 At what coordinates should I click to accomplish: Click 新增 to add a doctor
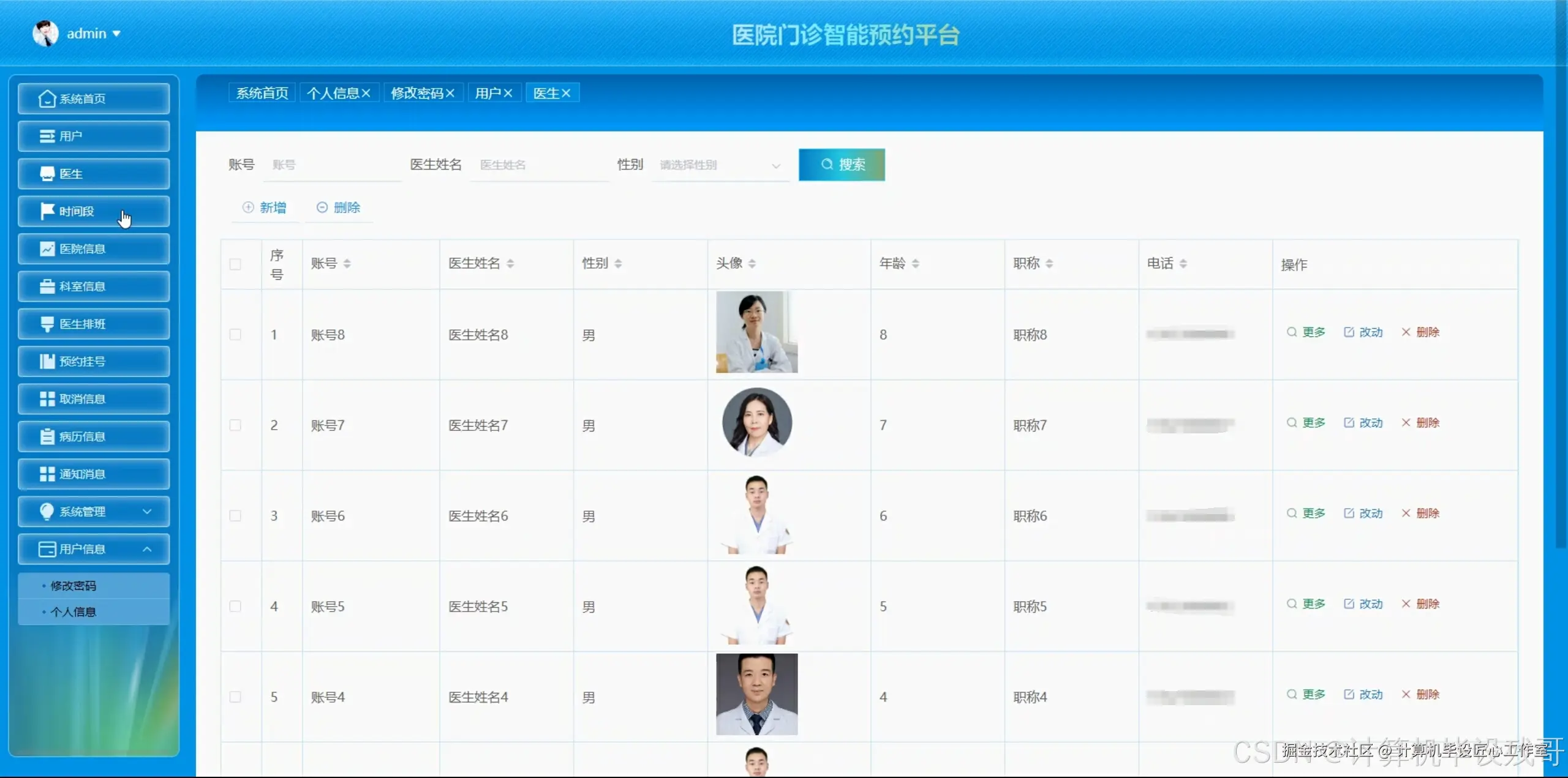265,208
